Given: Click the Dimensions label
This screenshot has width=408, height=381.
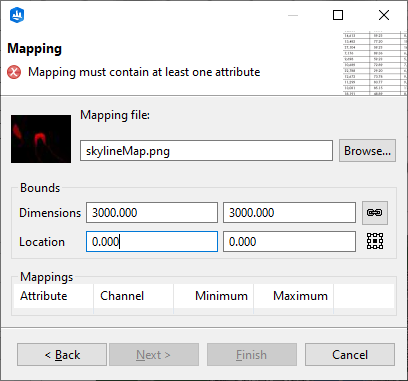Looking at the screenshot, I should click(50, 213).
